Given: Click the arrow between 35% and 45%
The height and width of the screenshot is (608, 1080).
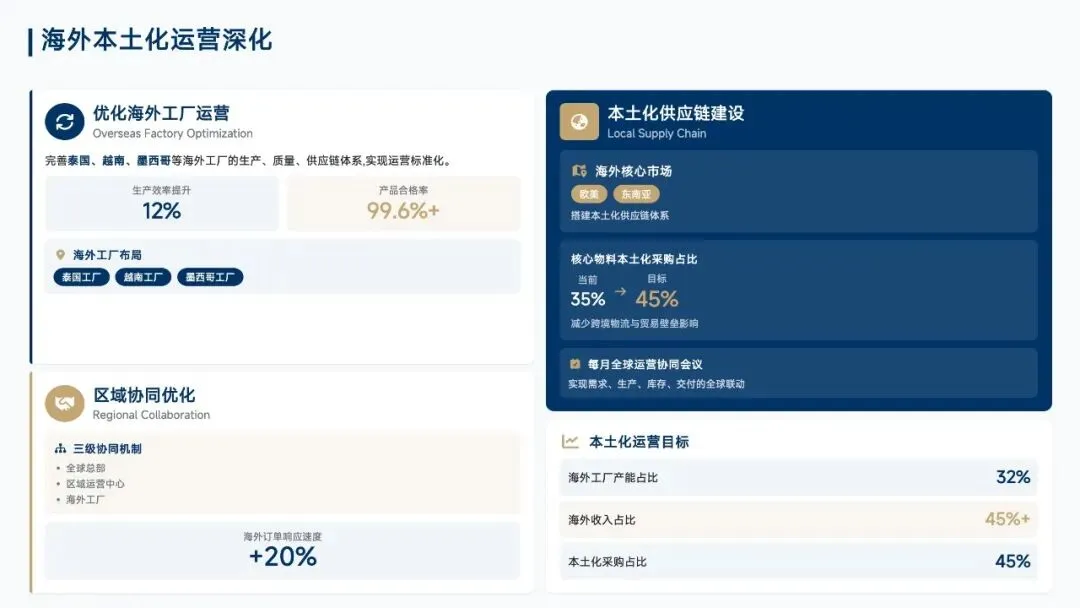Looking at the screenshot, I should (x=620, y=291).
